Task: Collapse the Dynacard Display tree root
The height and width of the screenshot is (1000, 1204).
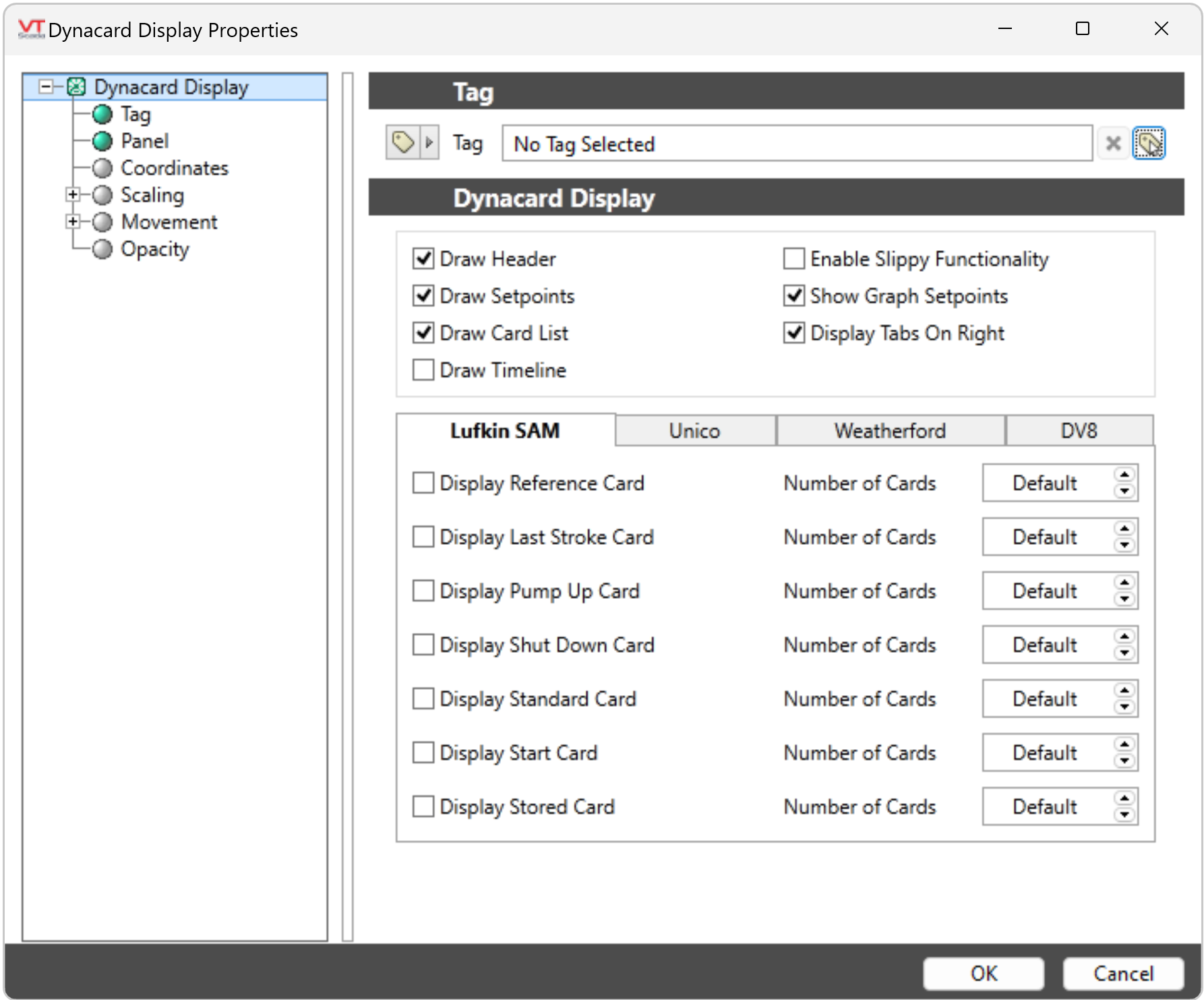Action: 44,86
